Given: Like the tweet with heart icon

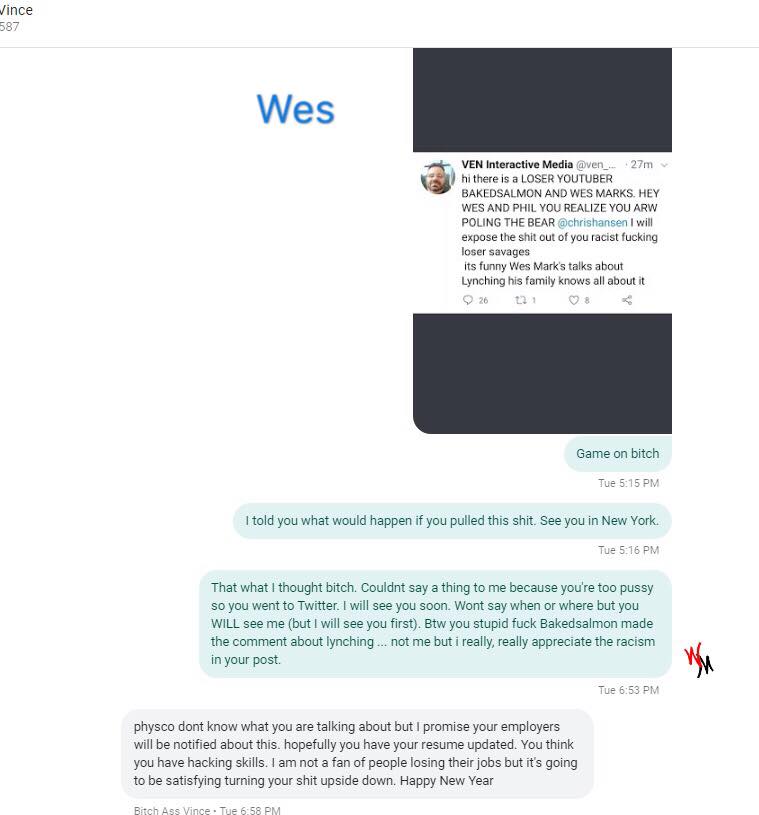Looking at the screenshot, I should [574, 300].
